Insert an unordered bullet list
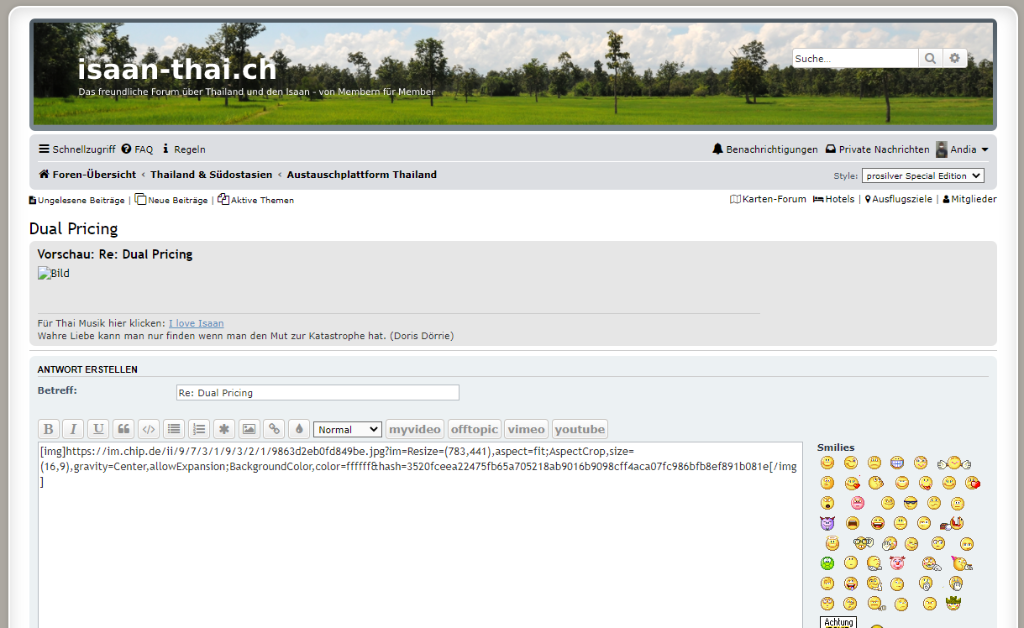Viewport: 1024px width, 628px height. 174,429
